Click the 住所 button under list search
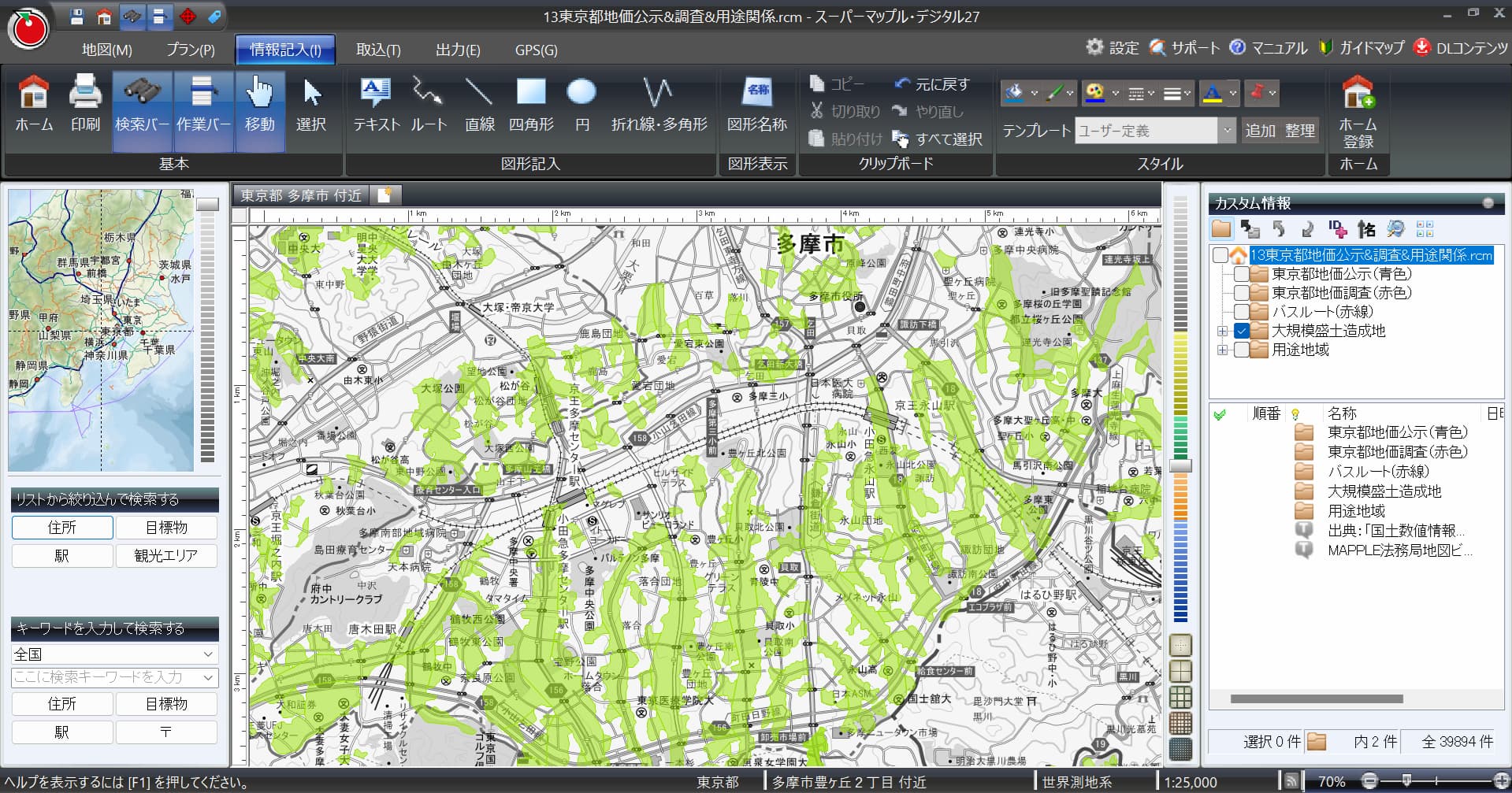 pos(62,528)
